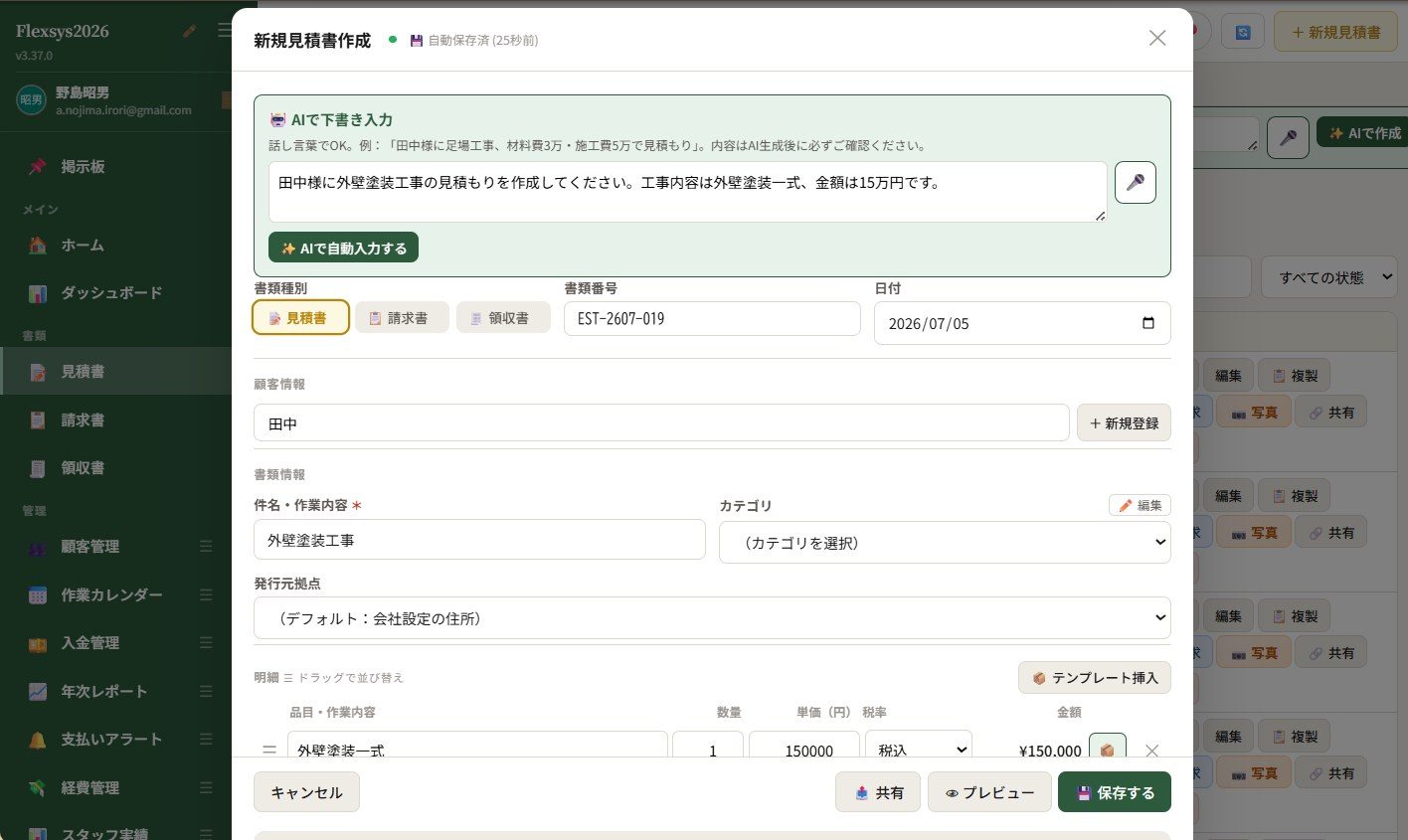Open 掲示板 from the sidebar

[115, 167]
